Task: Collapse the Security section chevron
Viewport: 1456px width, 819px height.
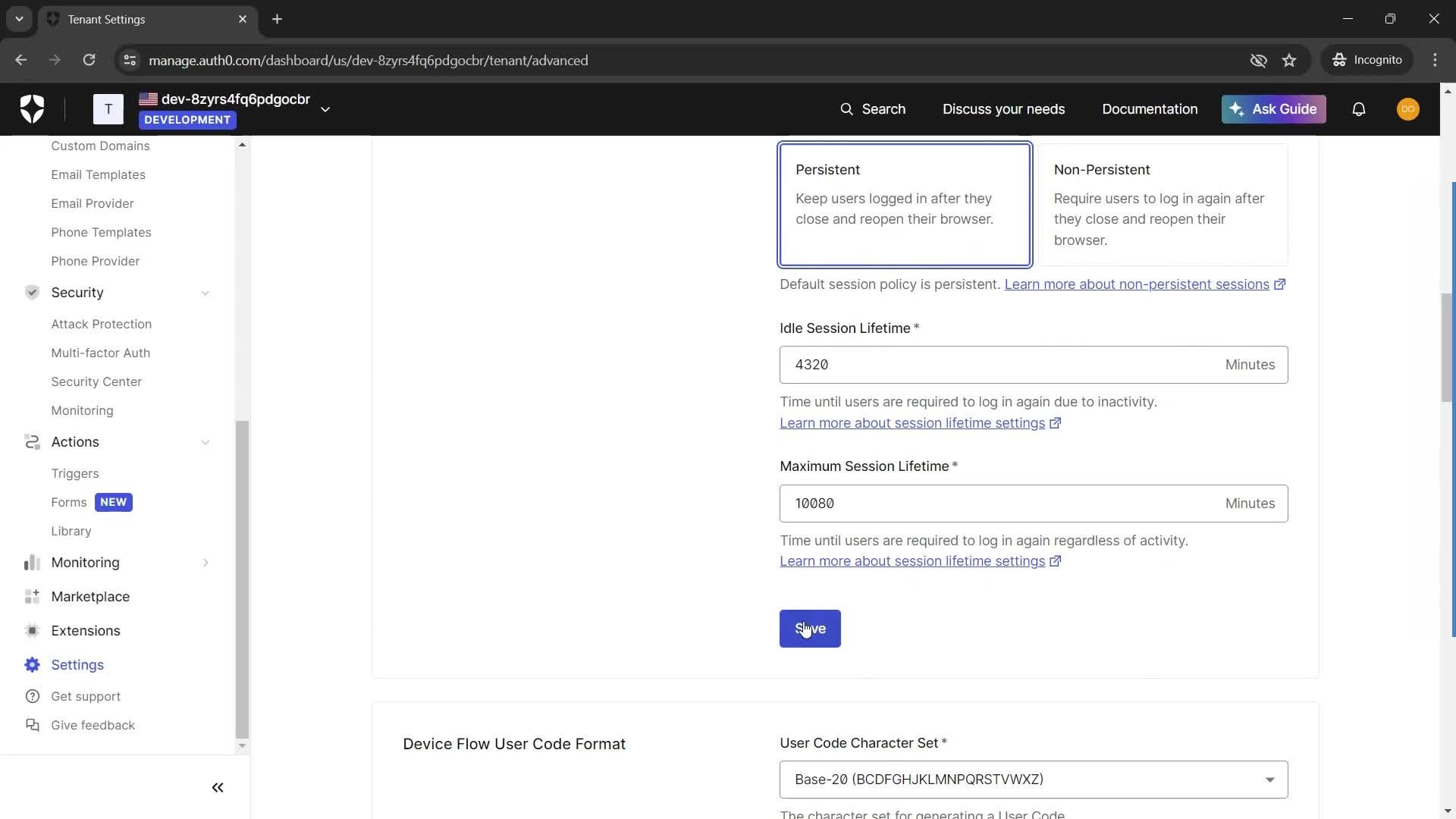Action: (x=205, y=293)
